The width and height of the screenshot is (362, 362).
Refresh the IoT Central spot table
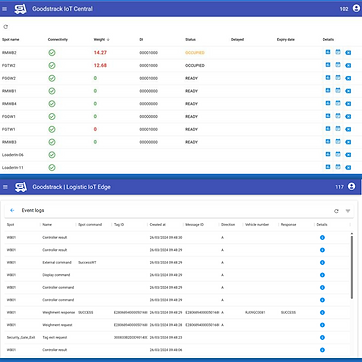point(5,27)
